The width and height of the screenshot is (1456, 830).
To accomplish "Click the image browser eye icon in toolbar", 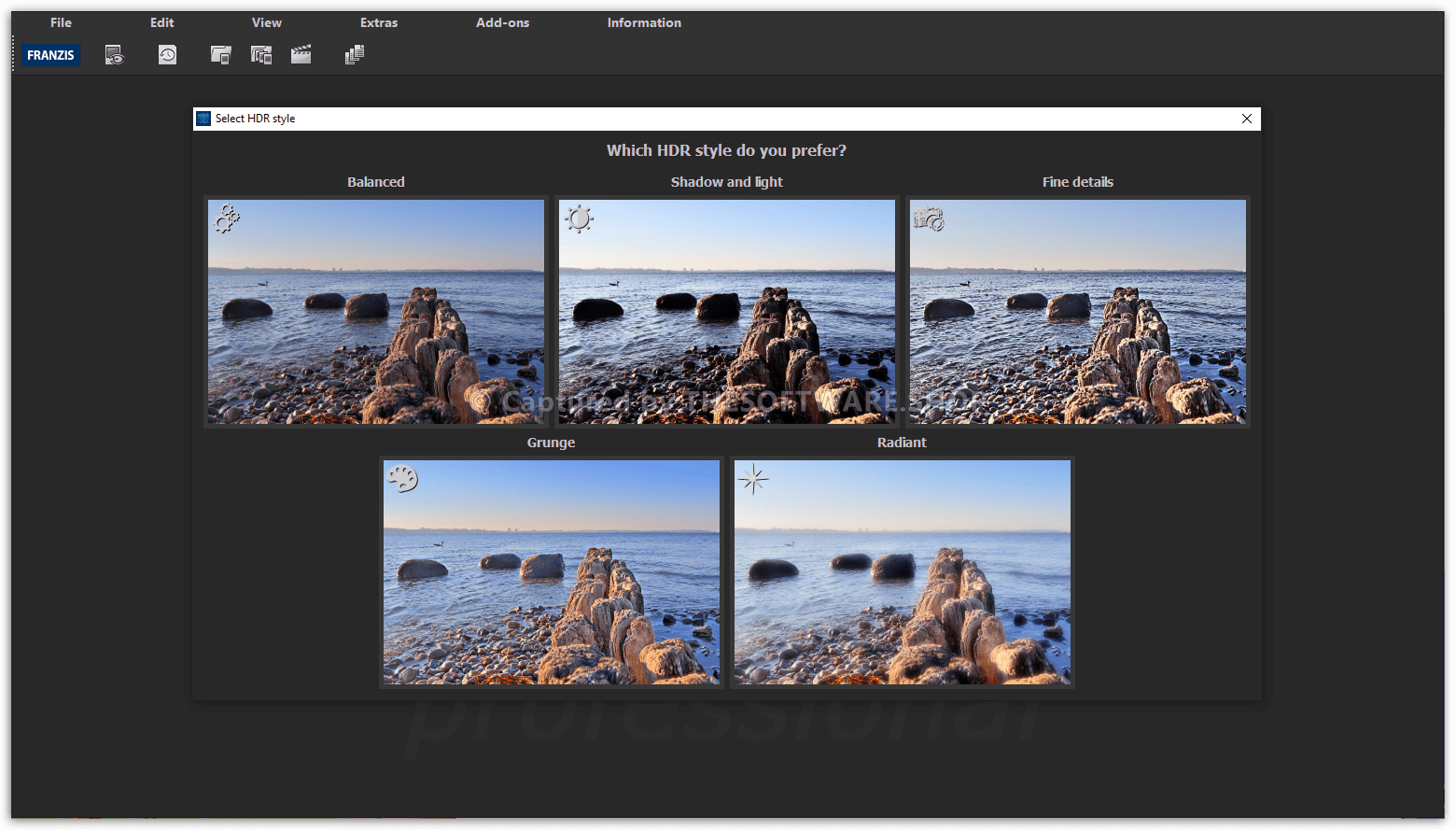I will [x=114, y=55].
